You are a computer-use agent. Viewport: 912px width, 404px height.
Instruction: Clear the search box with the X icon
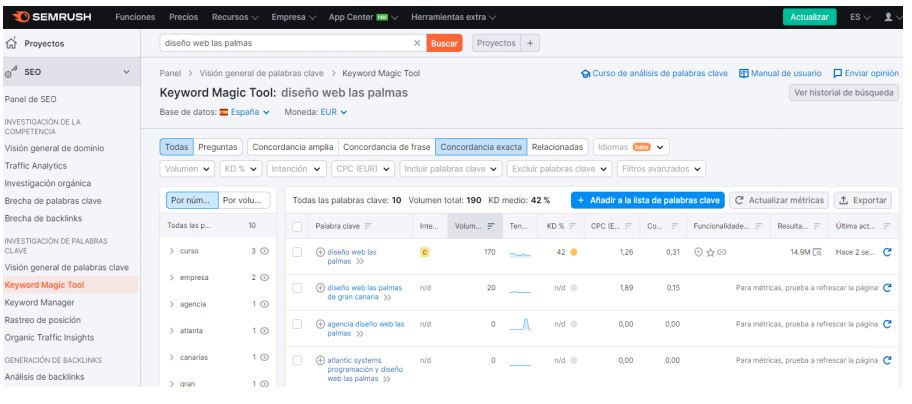click(x=416, y=43)
